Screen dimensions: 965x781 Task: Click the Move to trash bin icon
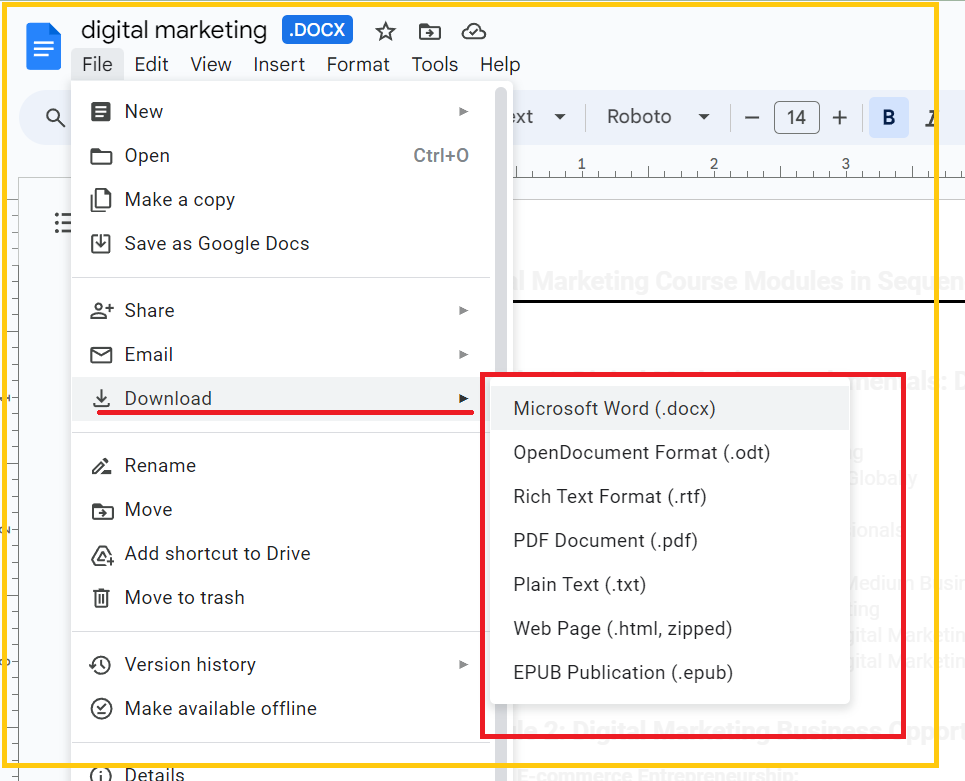[x=101, y=598]
